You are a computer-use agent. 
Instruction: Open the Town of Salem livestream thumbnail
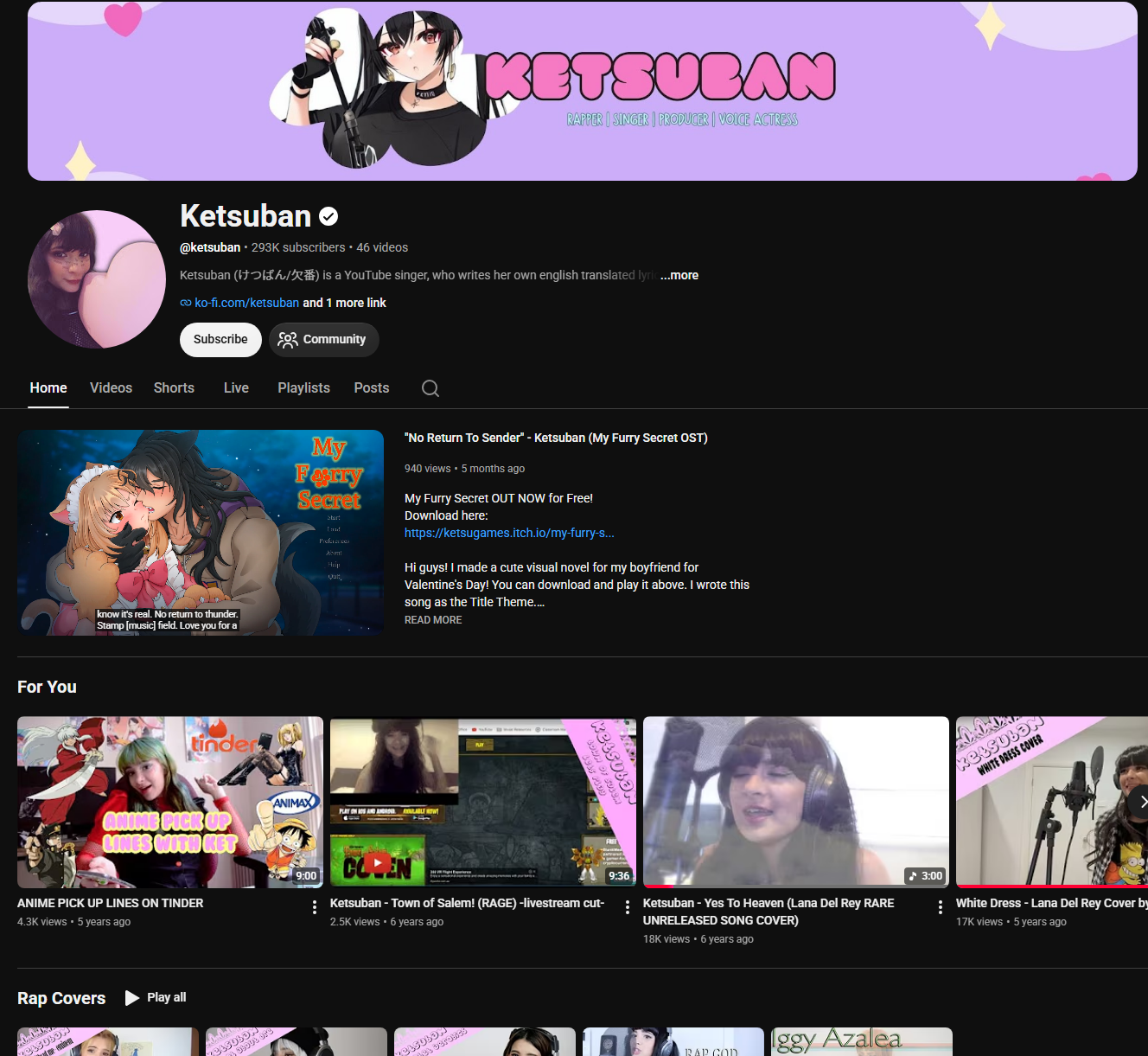click(483, 802)
